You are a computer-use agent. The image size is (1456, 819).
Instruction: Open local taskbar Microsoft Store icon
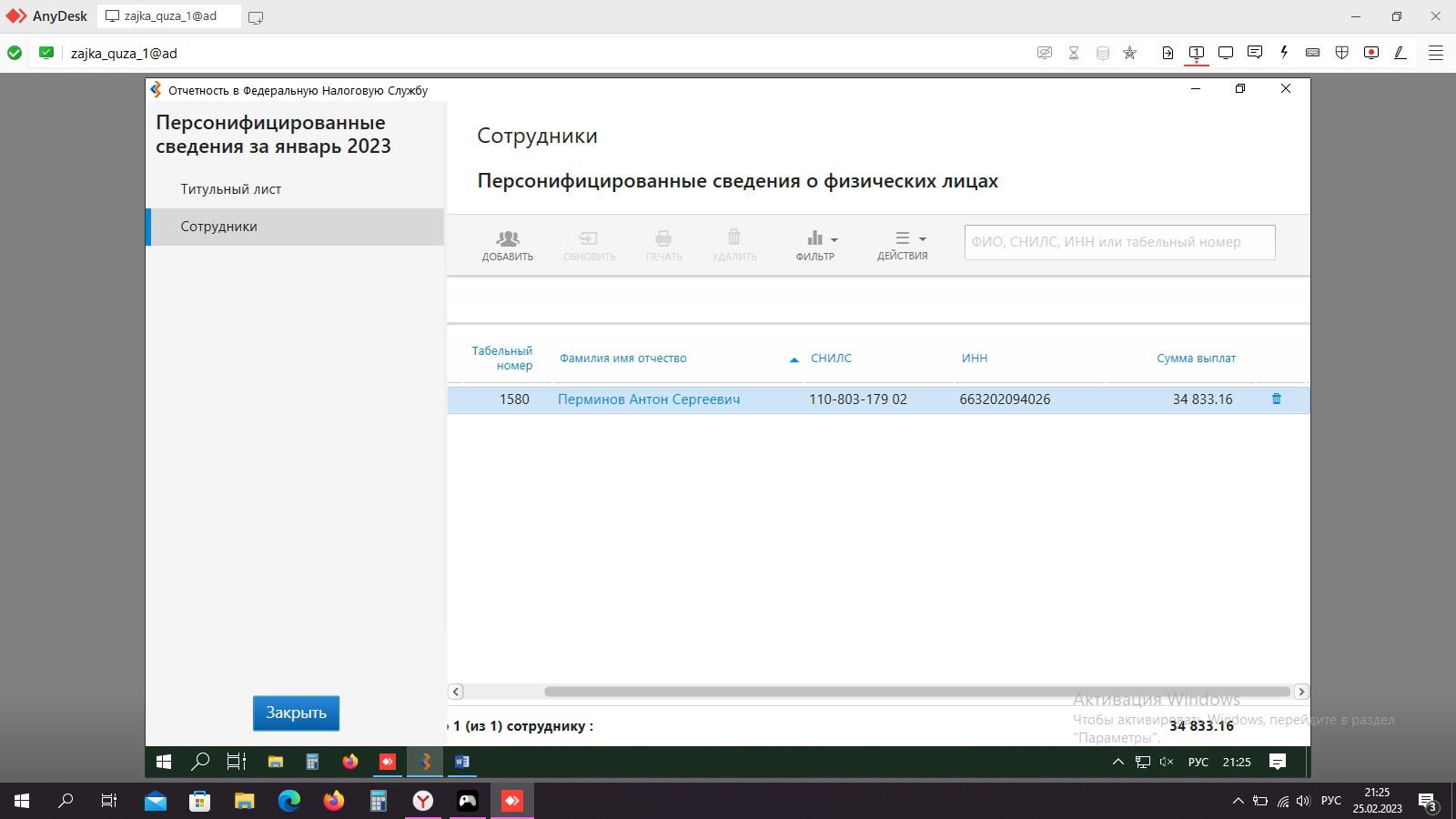199,801
